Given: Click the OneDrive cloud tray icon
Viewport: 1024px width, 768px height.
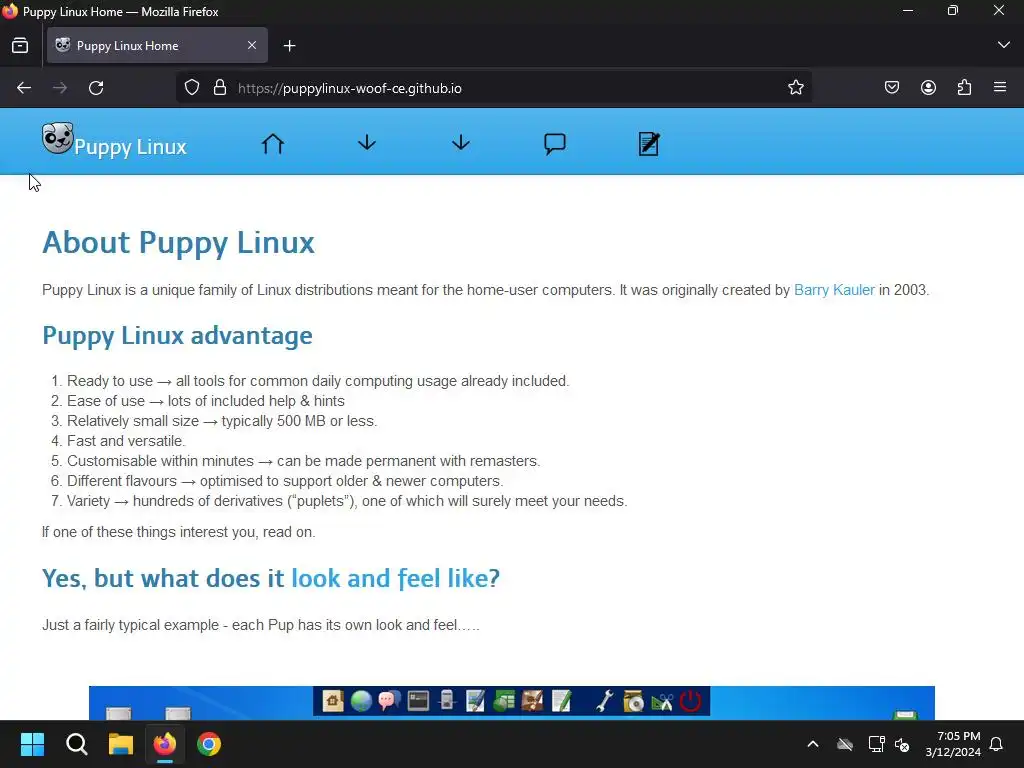Looking at the screenshot, I should pyautogui.click(x=845, y=744).
